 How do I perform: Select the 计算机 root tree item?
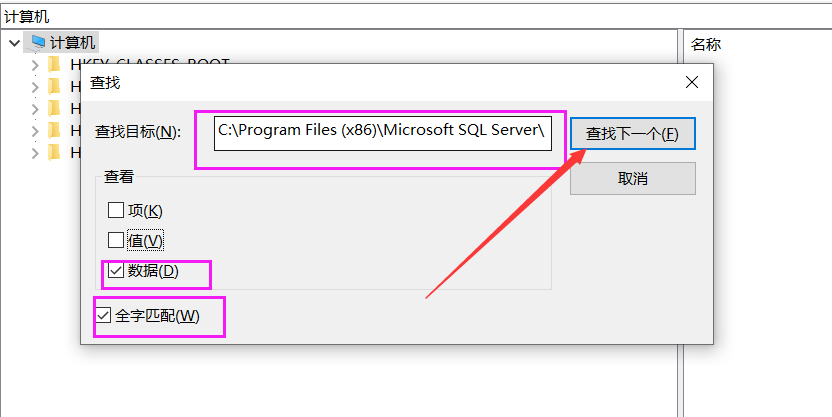pyautogui.click(x=73, y=42)
